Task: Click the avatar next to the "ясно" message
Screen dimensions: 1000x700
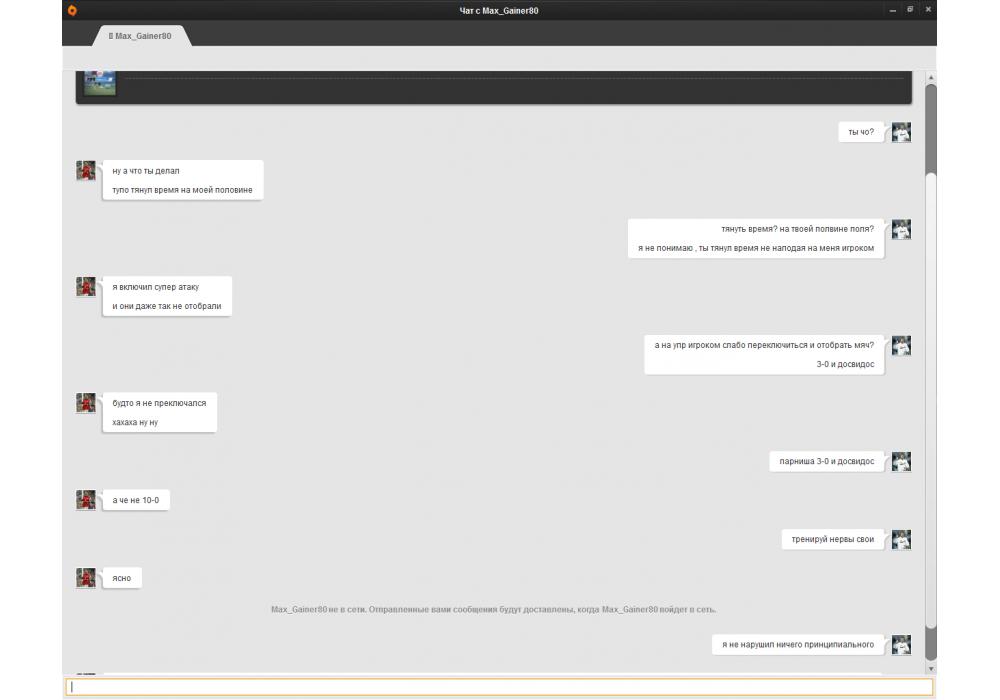Action: (86, 578)
